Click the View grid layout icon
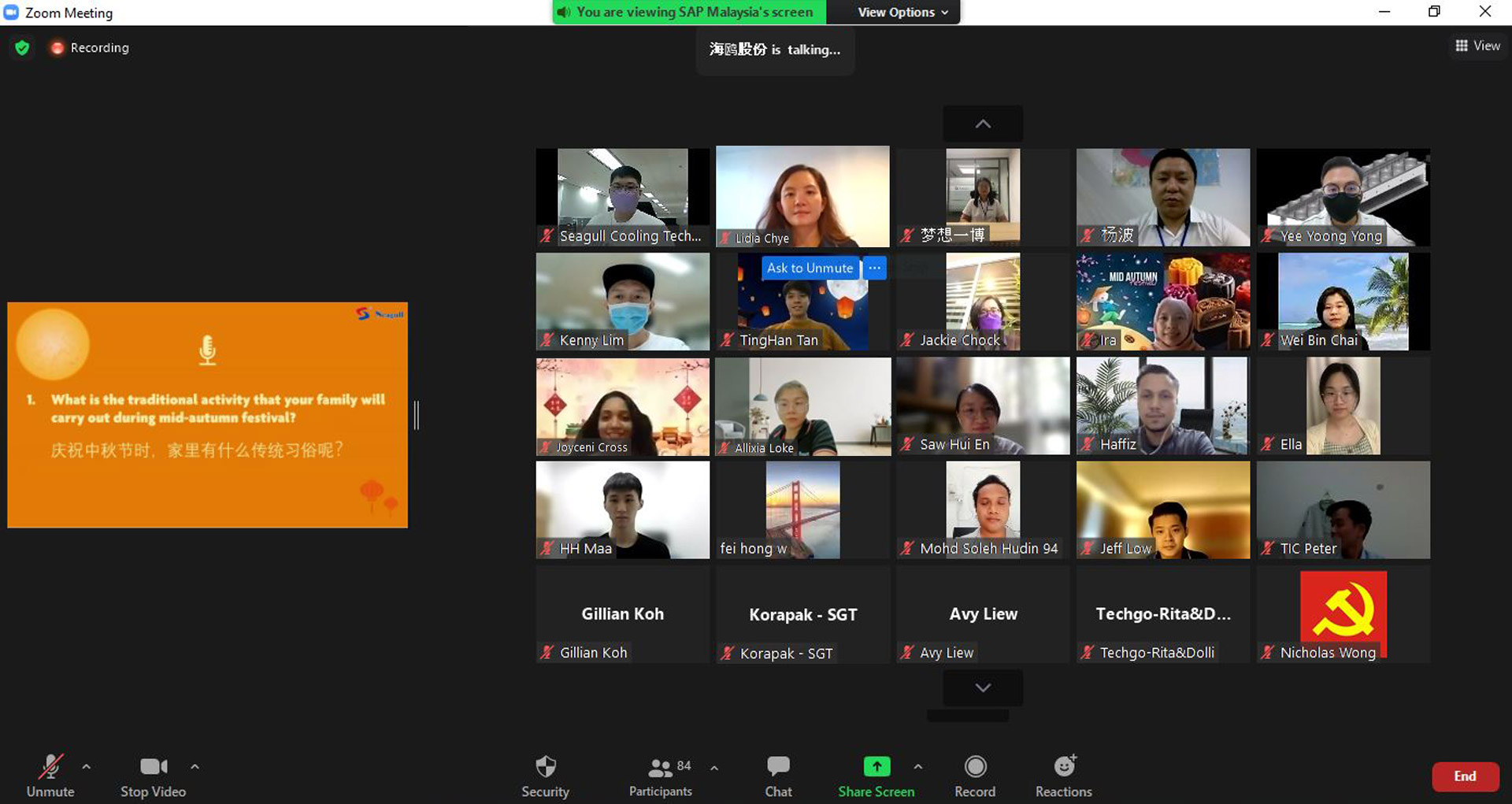The height and width of the screenshot is (804, 1512). (x=1462, y=46)
